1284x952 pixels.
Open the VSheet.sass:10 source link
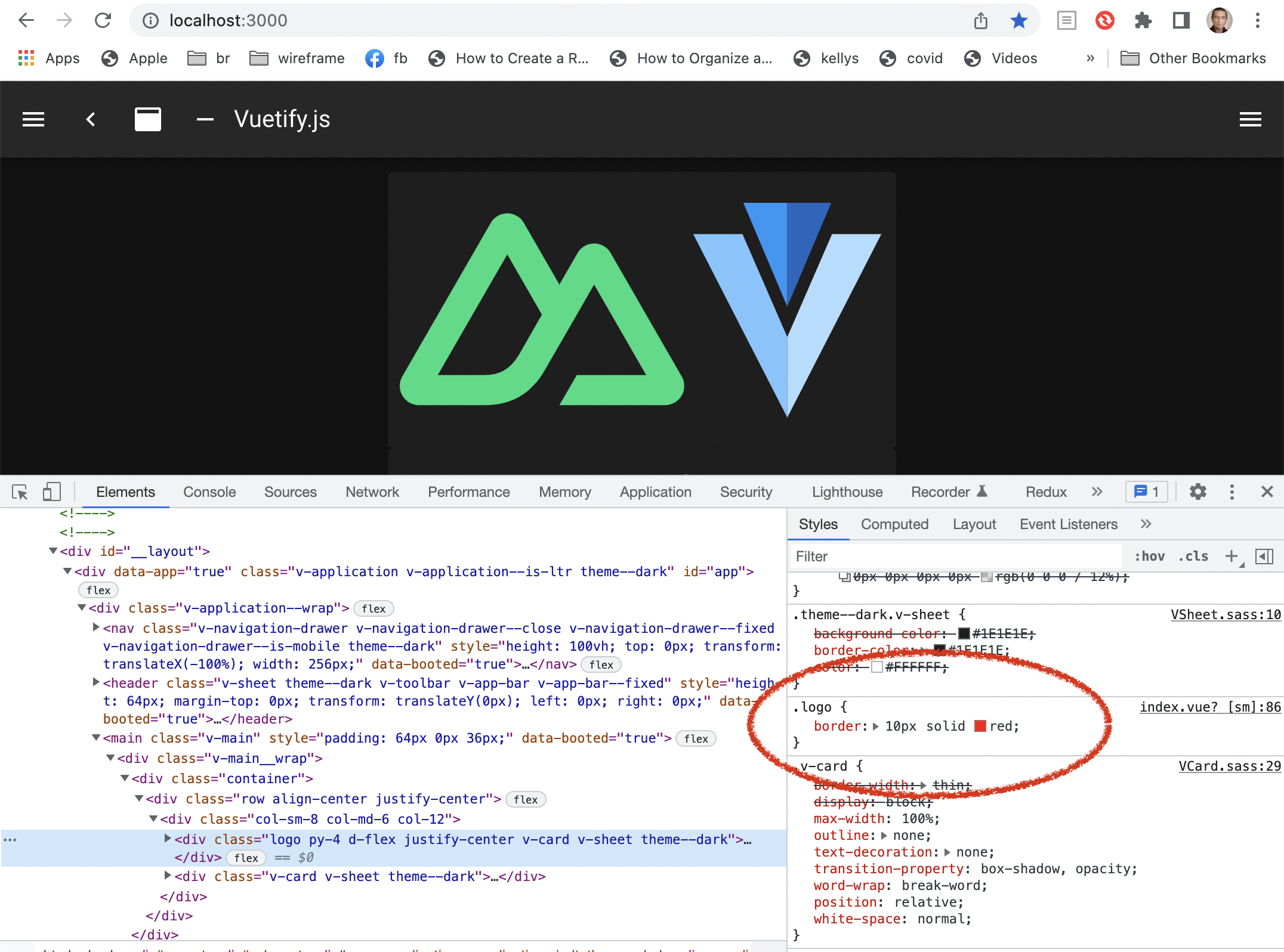1226,614
